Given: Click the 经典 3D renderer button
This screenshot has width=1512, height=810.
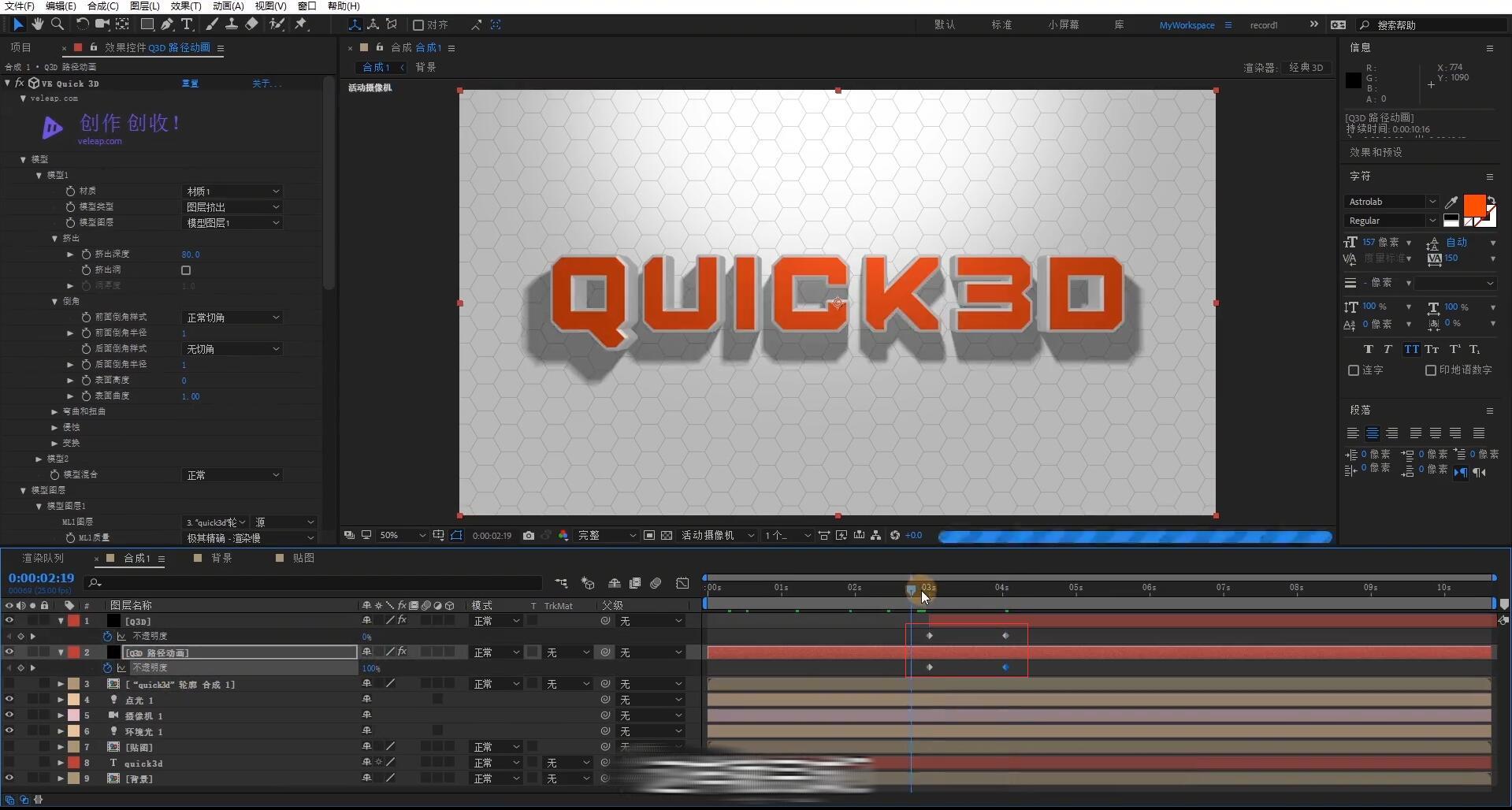Looking at the screenshot, I should [x=1306, y=68].
